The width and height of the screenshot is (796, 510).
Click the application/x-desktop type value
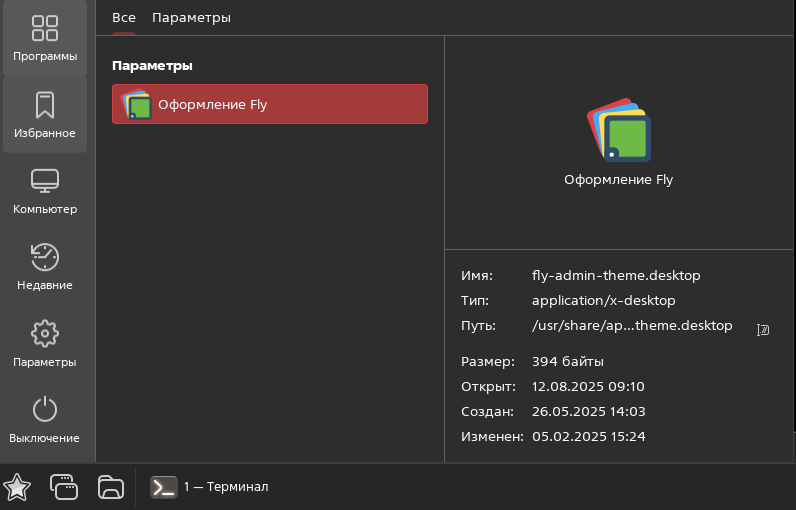pyautogui.click(x=603, y=300)
